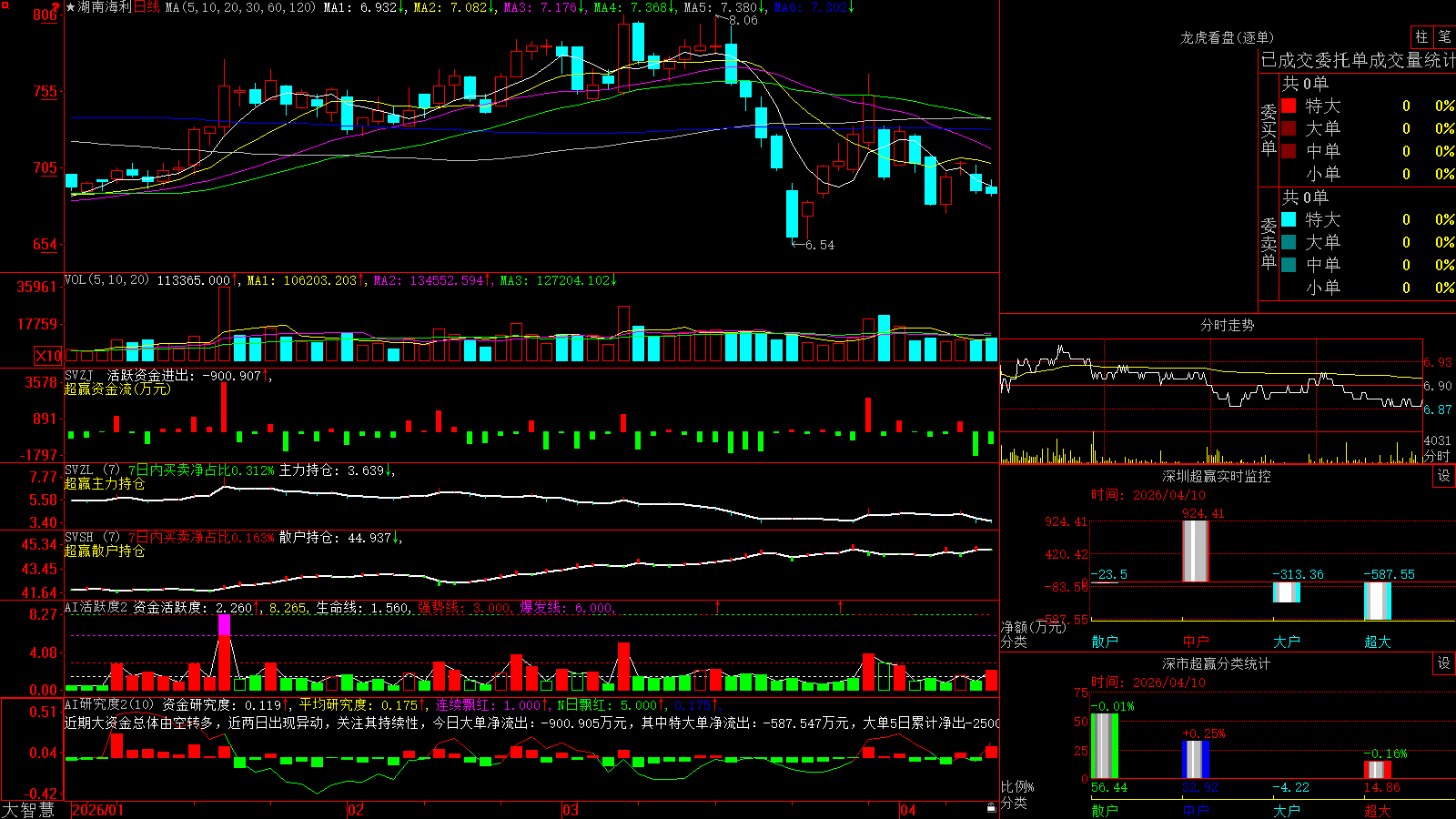Click the 深圳超赢实时监控 panel title
The width and height of the screenshot is (1456, 819).
tap(1216, 476)
